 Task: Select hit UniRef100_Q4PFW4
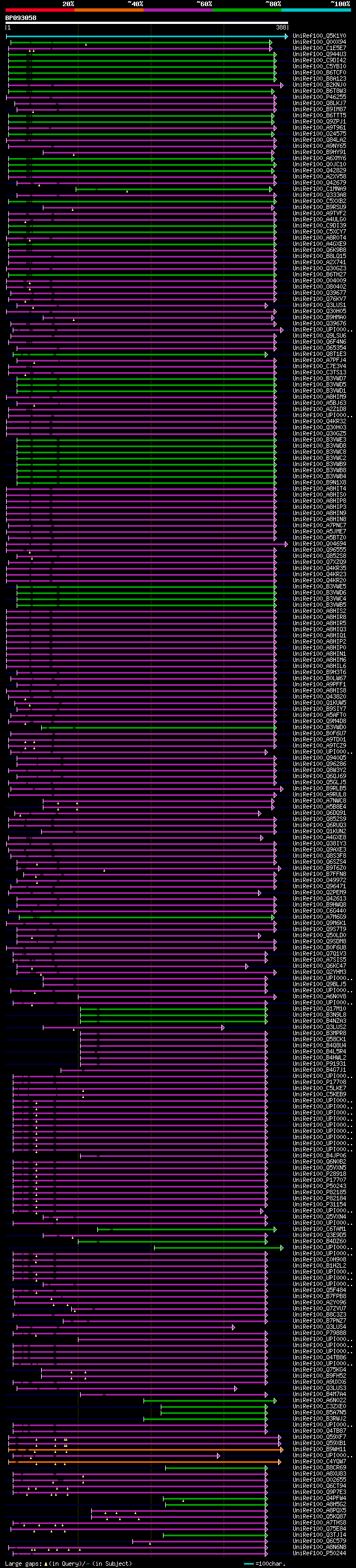point(319,1498)
